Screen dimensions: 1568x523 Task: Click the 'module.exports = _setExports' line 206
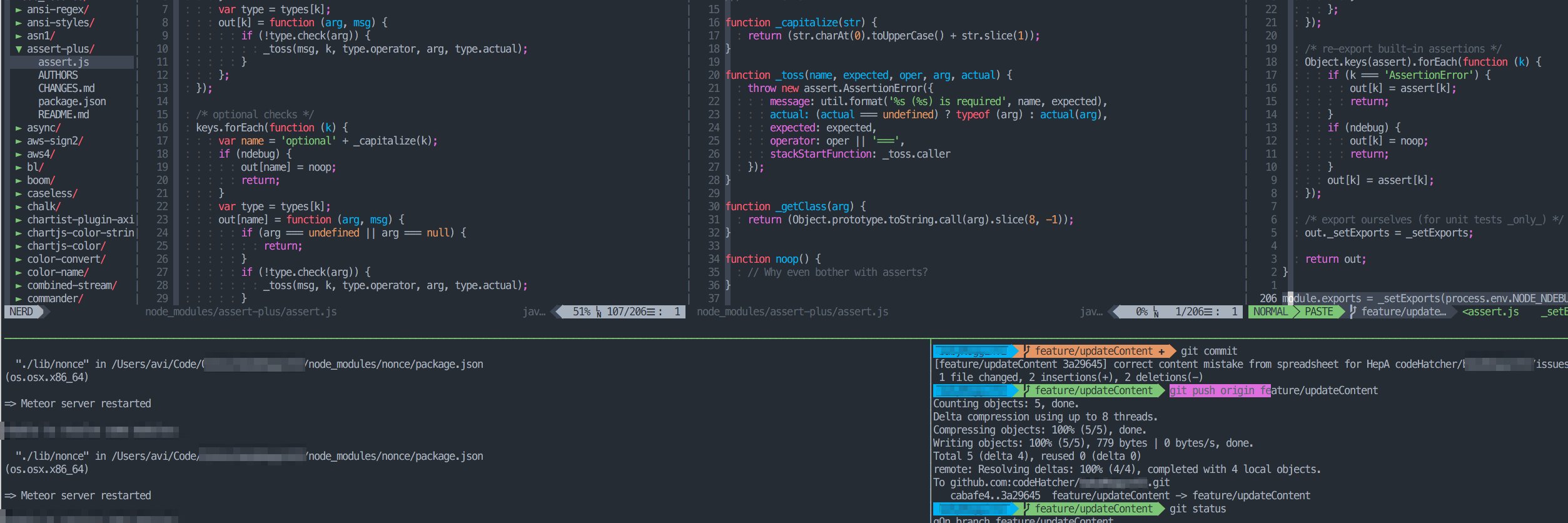click(1425, 299)
